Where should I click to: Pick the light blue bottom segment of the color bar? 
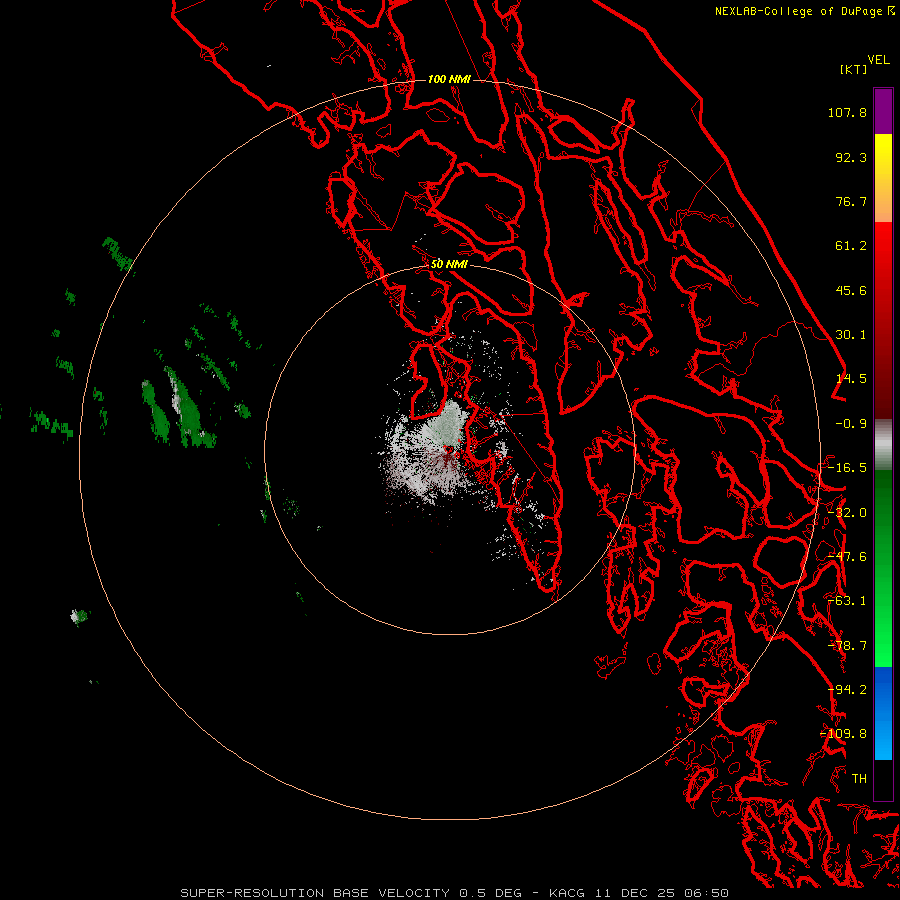click(x=883, y=740)
